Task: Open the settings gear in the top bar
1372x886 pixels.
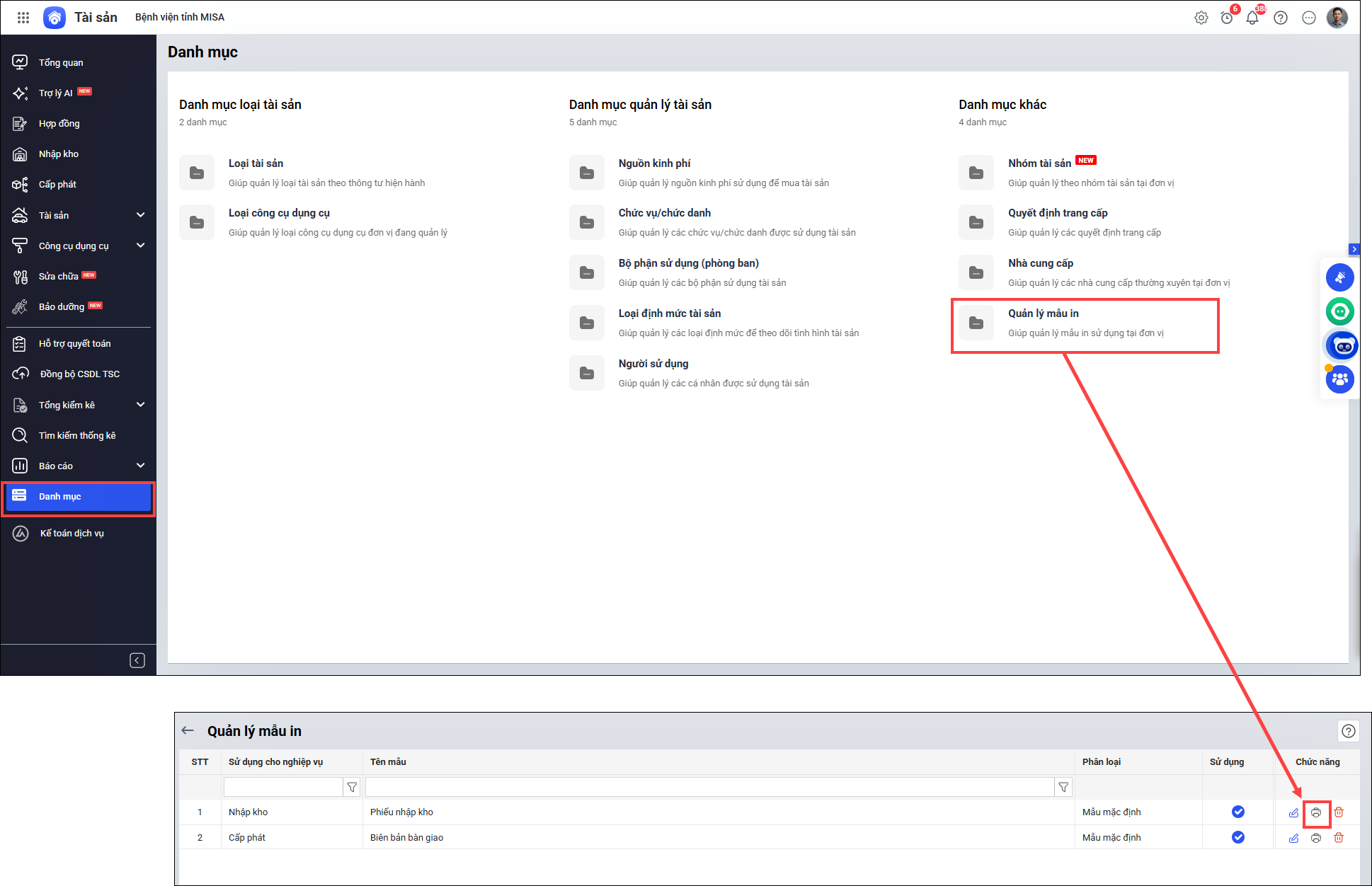Action: pos(1201,18)
